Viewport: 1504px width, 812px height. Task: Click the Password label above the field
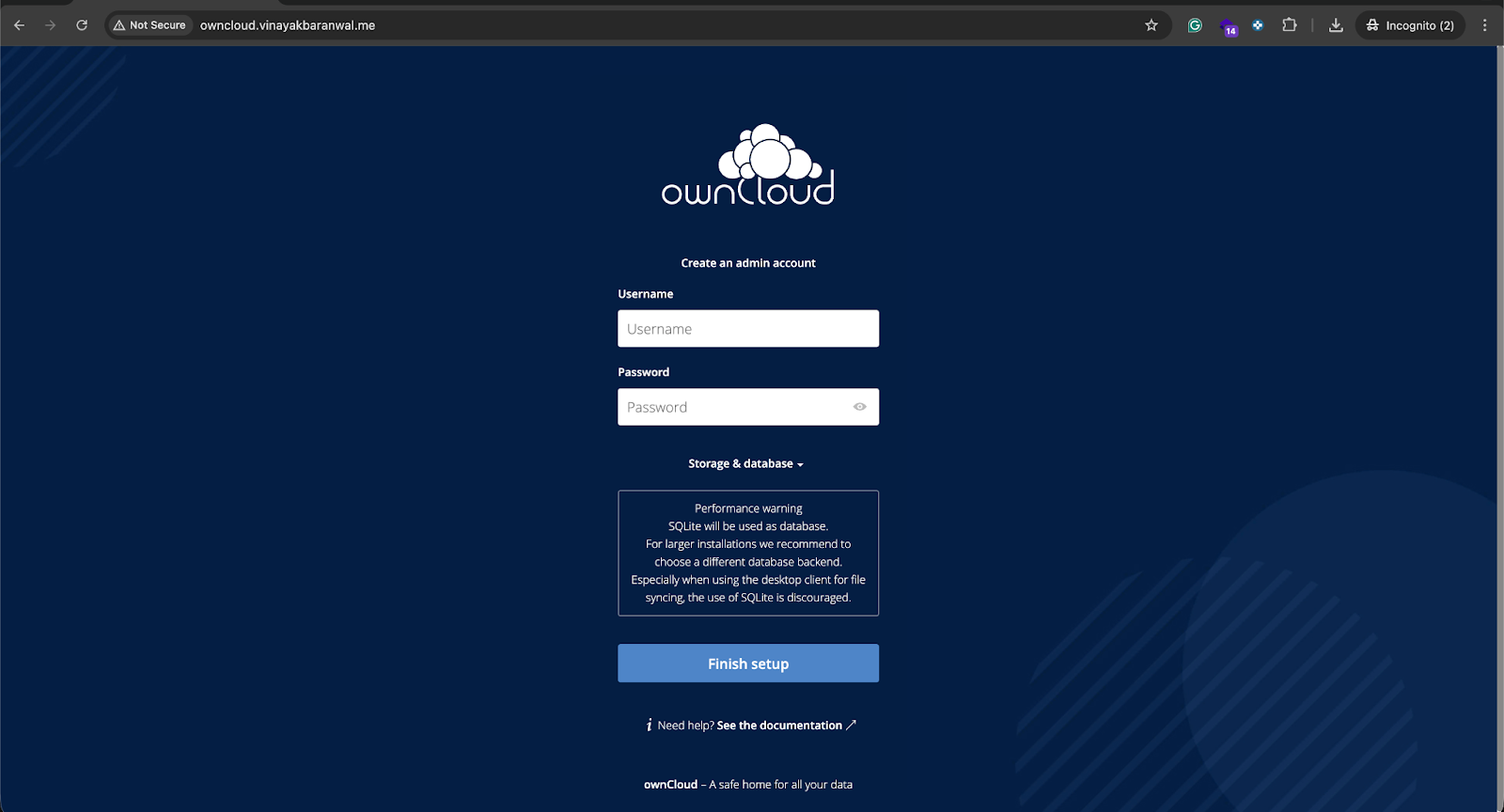coord(643,372)
